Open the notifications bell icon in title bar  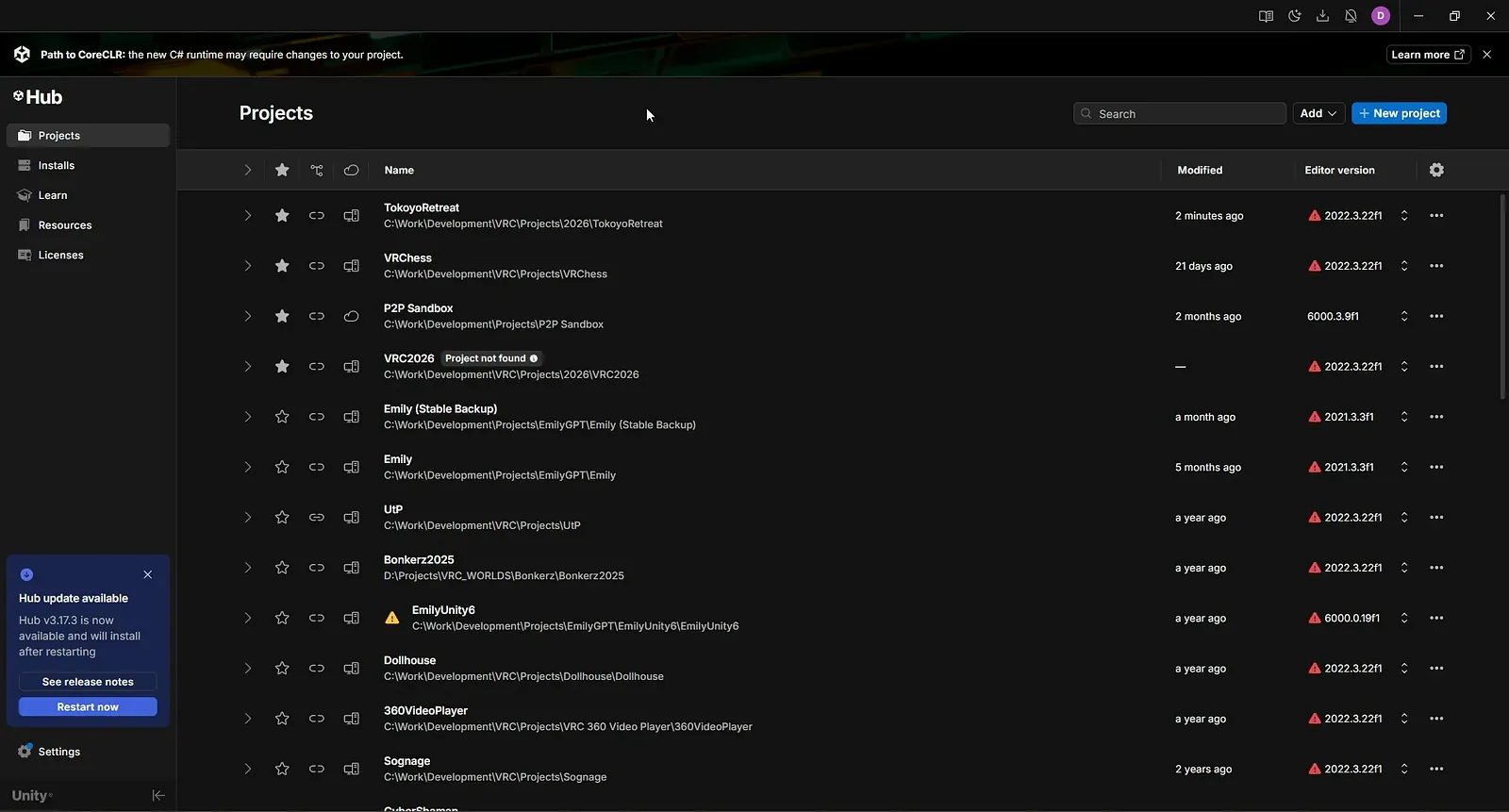point(1351,16)
